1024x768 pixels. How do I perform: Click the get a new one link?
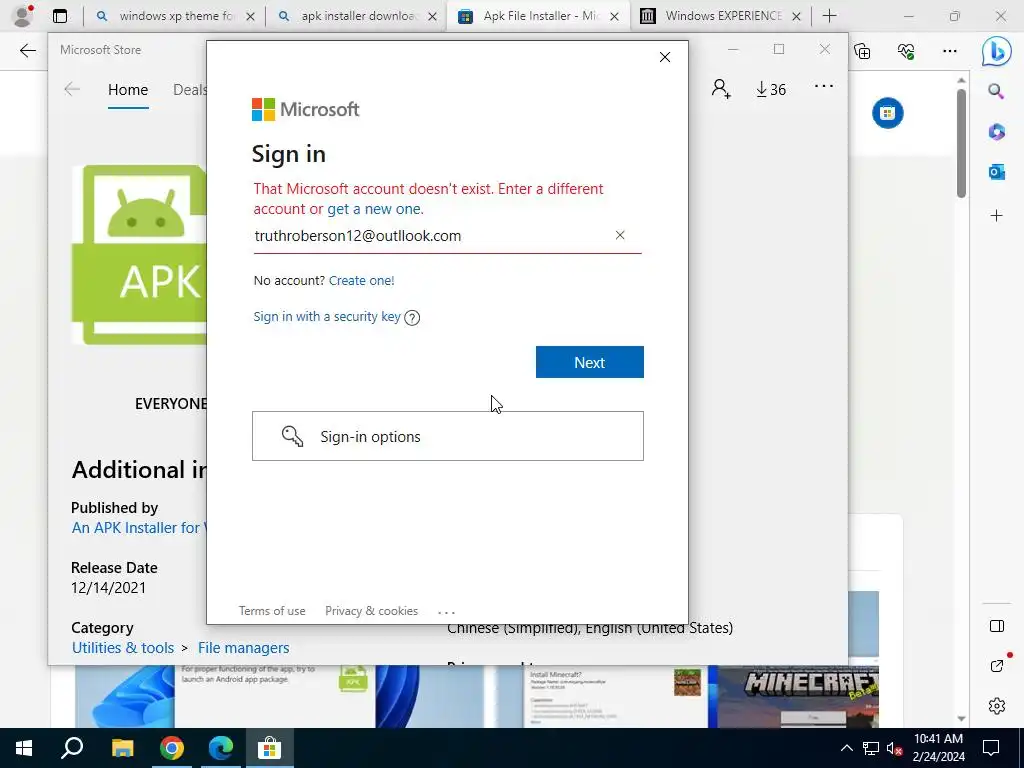click(375, 209)
